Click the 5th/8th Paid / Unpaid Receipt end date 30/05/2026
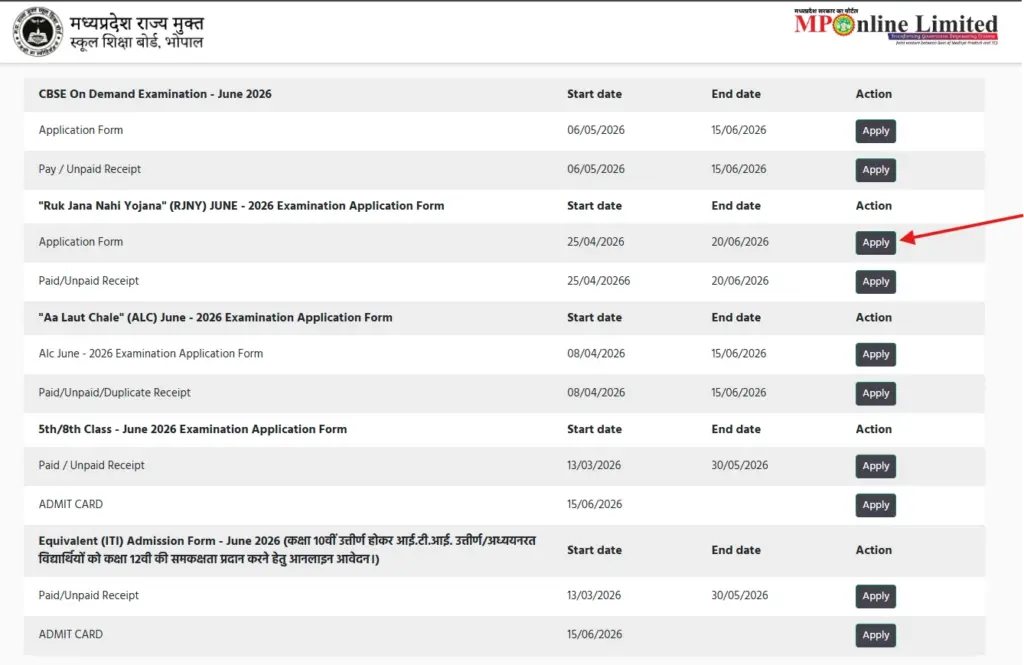Screen dimensions: 1024x665 click(x=739, y=465)
